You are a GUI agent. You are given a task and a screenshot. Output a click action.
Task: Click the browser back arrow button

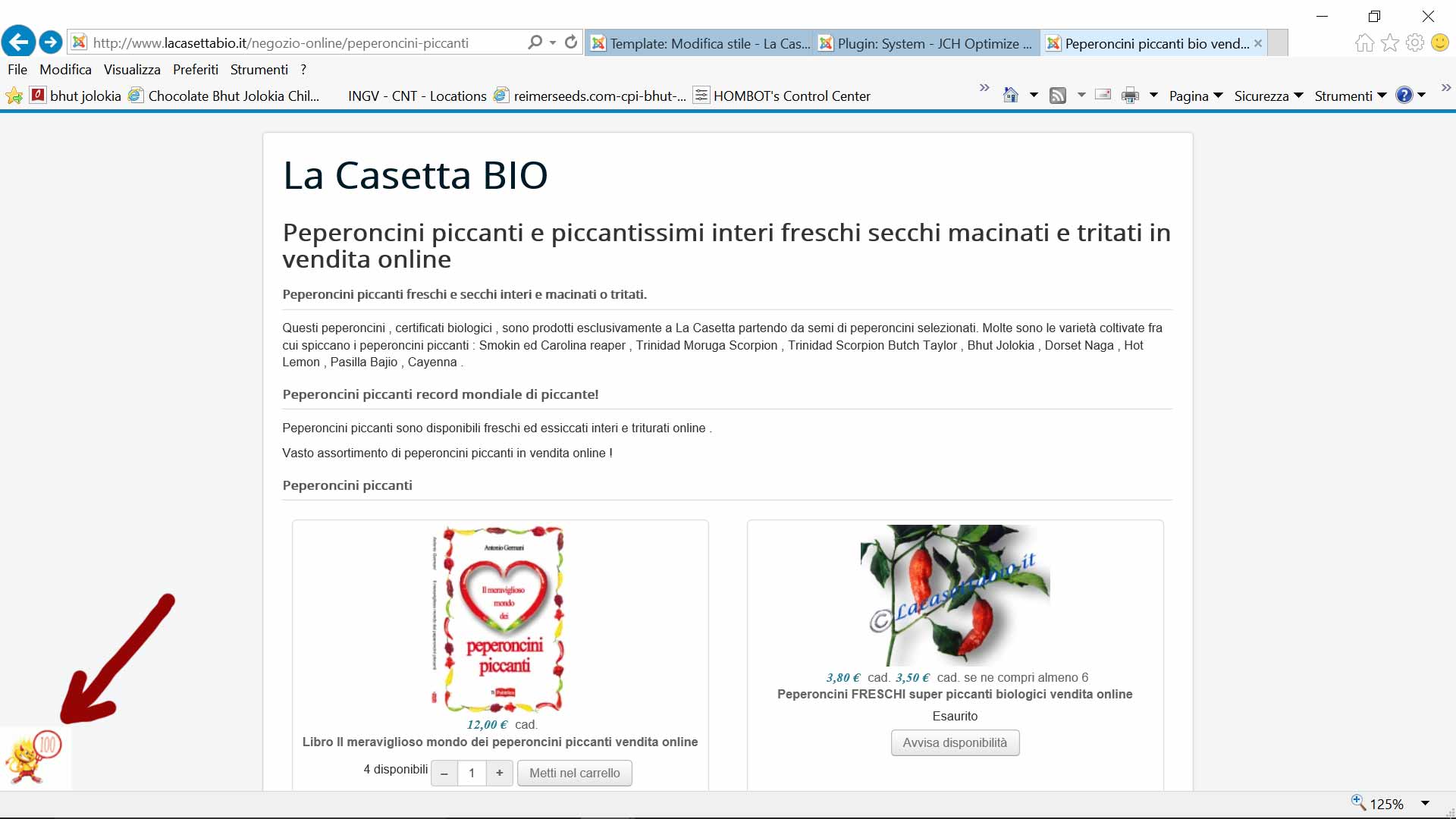tap(18, 42)
